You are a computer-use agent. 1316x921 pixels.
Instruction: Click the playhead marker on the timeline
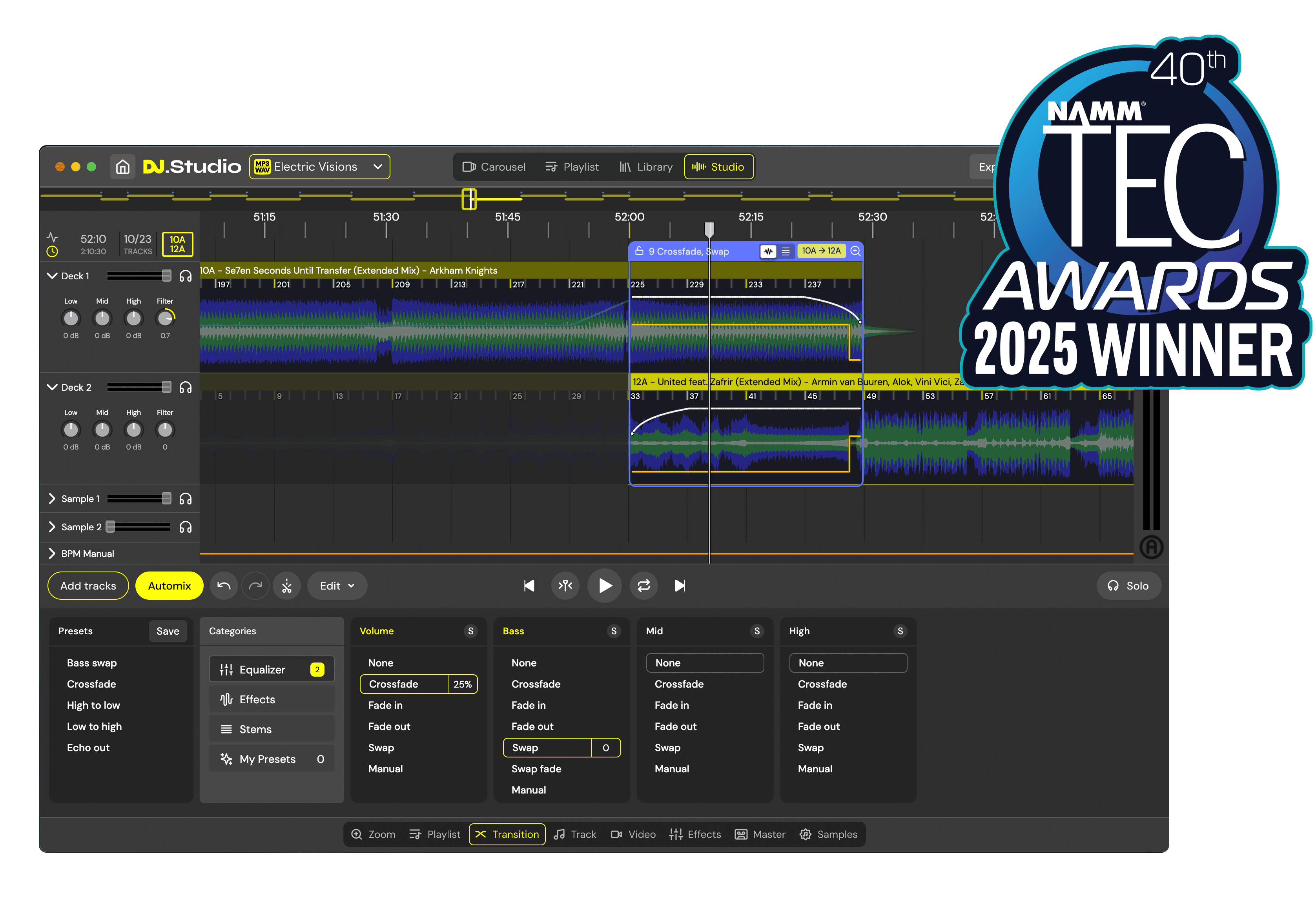709,230
